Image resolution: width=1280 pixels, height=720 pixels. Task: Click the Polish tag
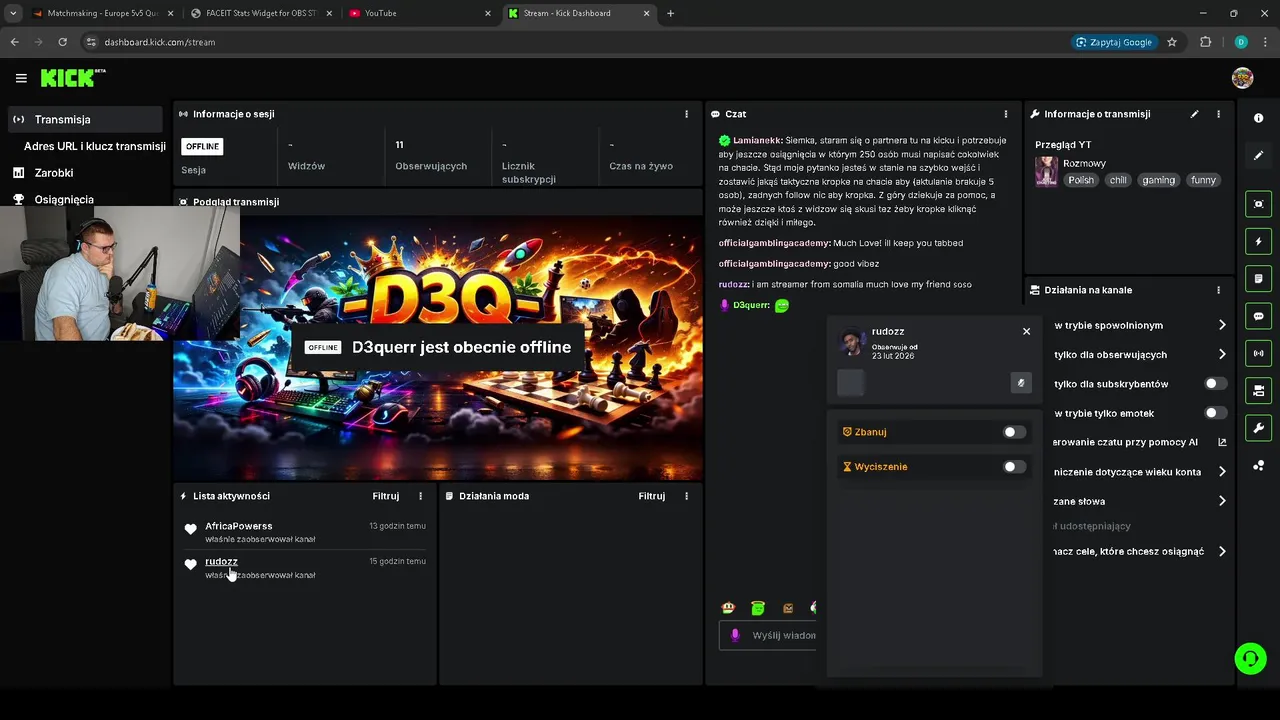pos(1081,180)
